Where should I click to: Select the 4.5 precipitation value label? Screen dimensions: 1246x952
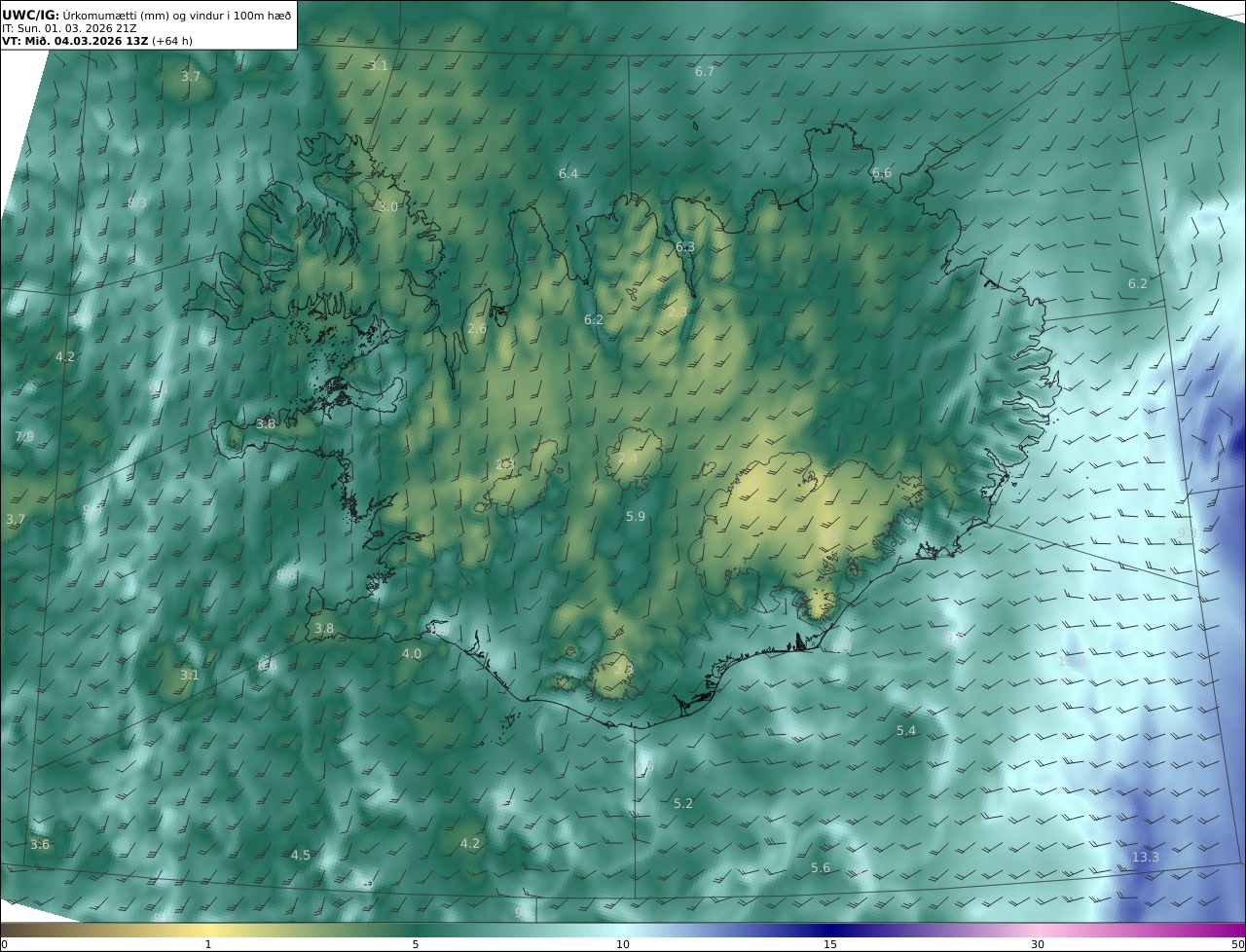[301, 856]
